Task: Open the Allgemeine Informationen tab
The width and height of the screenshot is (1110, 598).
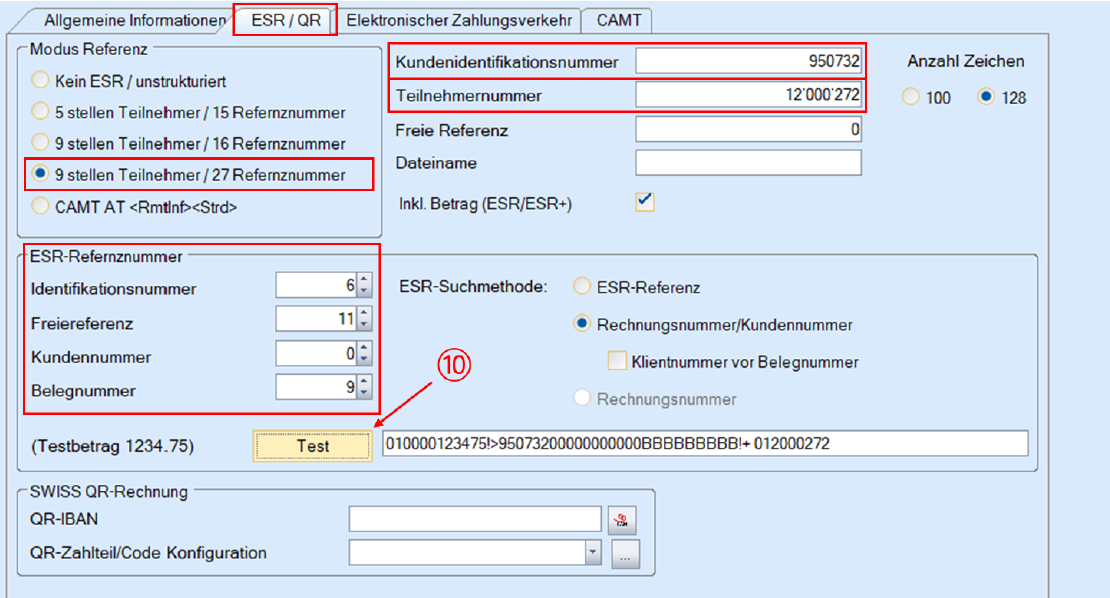Action: (131, 21)
